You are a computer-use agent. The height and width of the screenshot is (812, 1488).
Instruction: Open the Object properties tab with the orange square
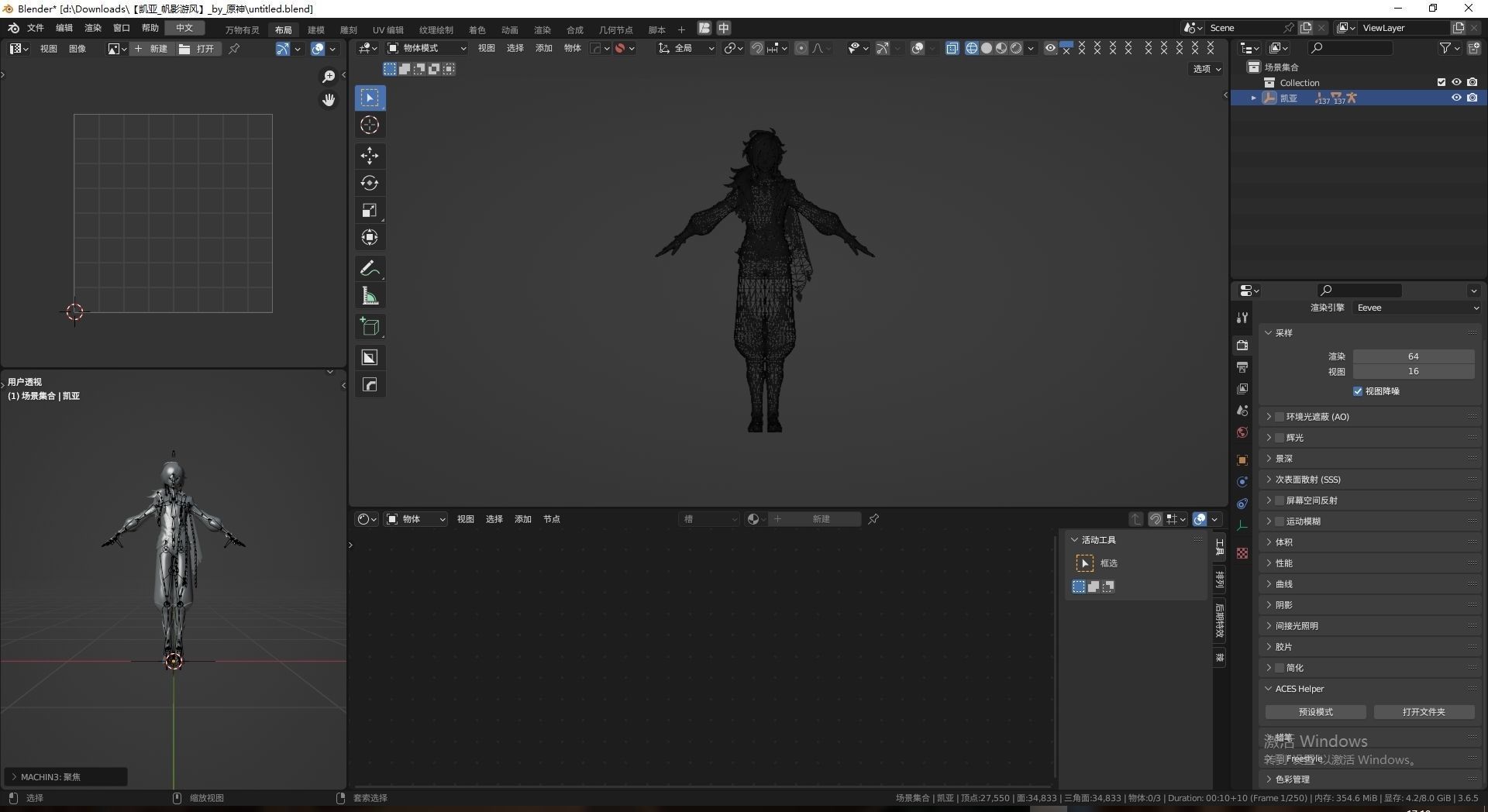pyautogui.click(x=1242, y=459)
